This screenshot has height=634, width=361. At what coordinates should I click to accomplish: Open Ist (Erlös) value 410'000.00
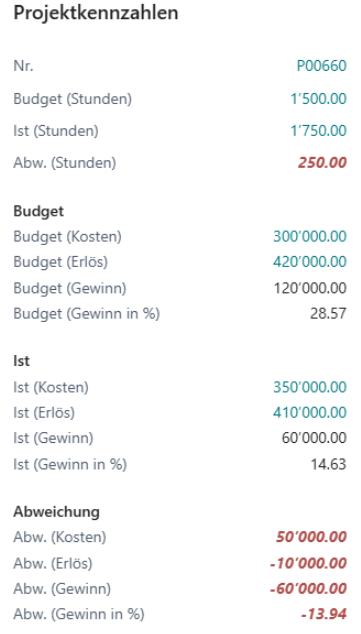click(310, 412)
